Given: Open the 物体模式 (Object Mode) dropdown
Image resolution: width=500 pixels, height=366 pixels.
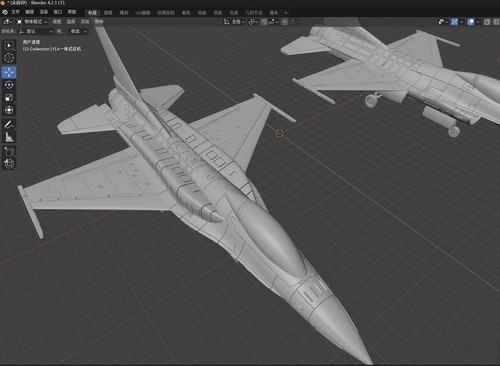Looking at the screenshot, I should pyautogui.click(x=32, y=22).
